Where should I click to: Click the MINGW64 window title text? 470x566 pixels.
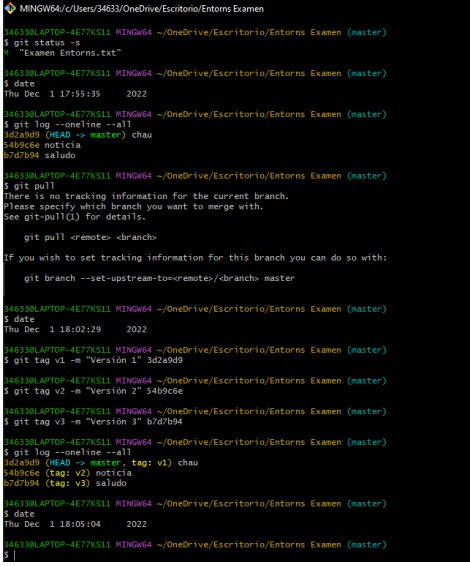tap(142, 9)
